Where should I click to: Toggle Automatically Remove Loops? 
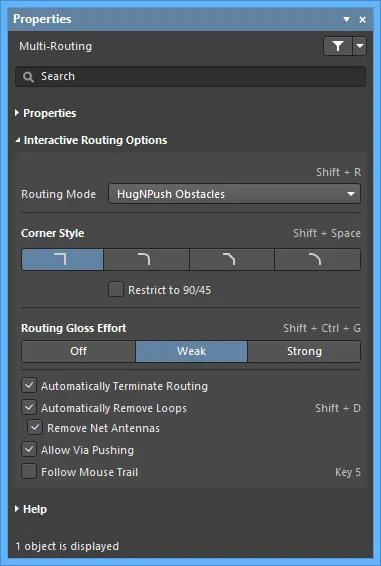pos(29,408)
